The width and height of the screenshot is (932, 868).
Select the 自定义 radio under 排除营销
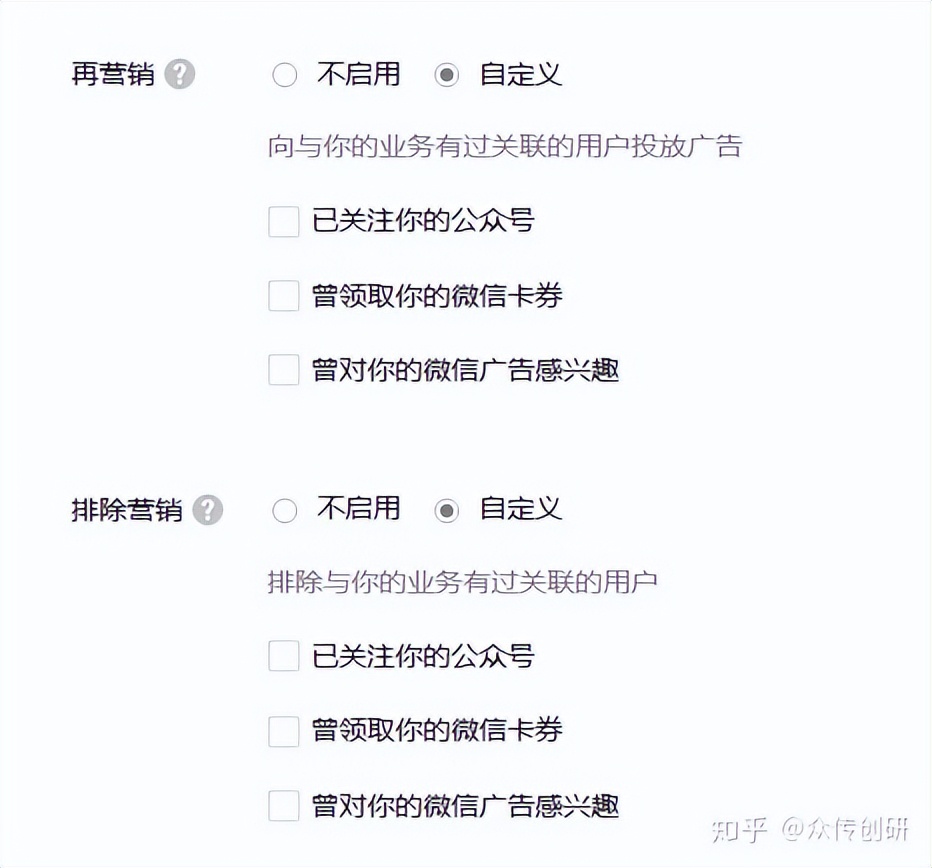coord(447,510)
